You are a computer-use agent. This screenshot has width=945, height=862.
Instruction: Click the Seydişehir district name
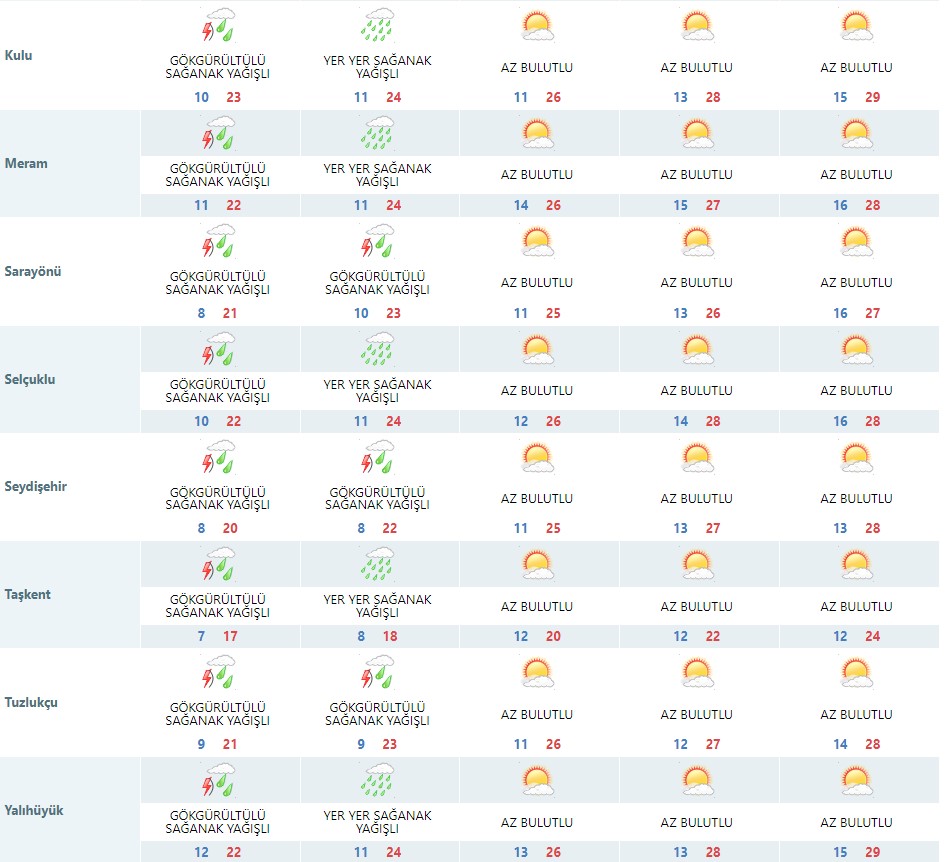click(x=36, y=487)
